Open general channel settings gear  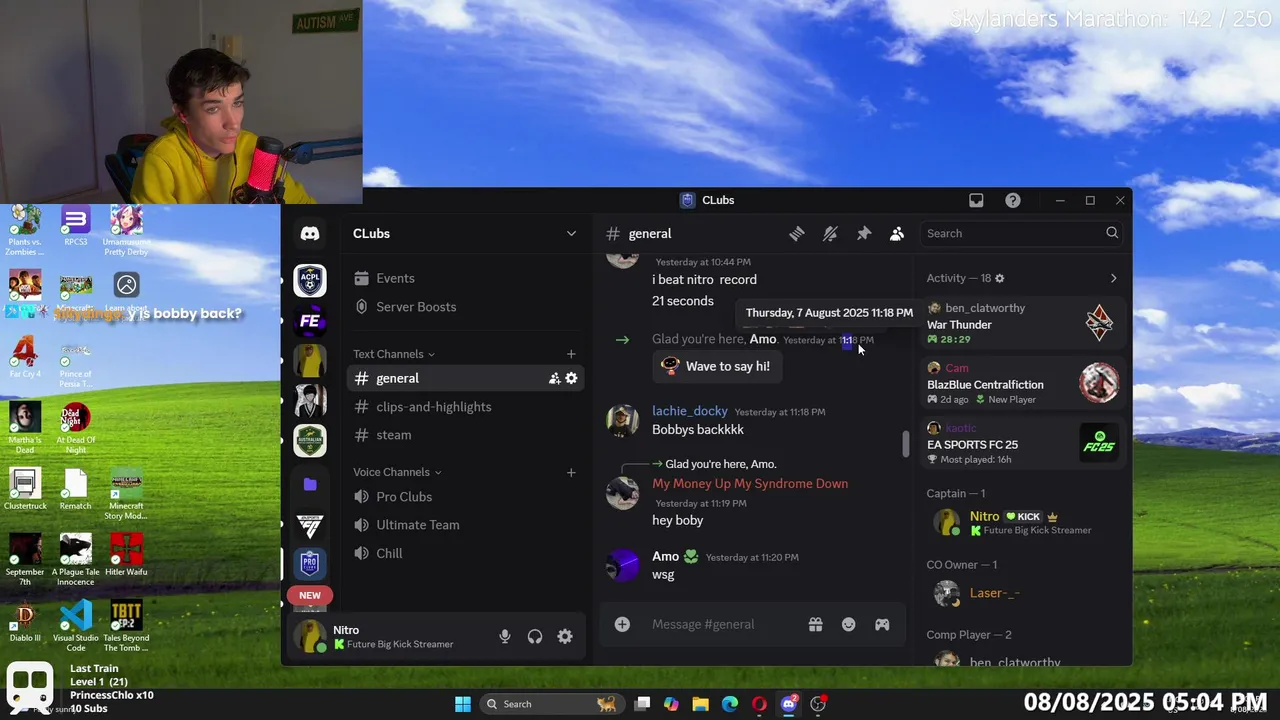(572, 378)
